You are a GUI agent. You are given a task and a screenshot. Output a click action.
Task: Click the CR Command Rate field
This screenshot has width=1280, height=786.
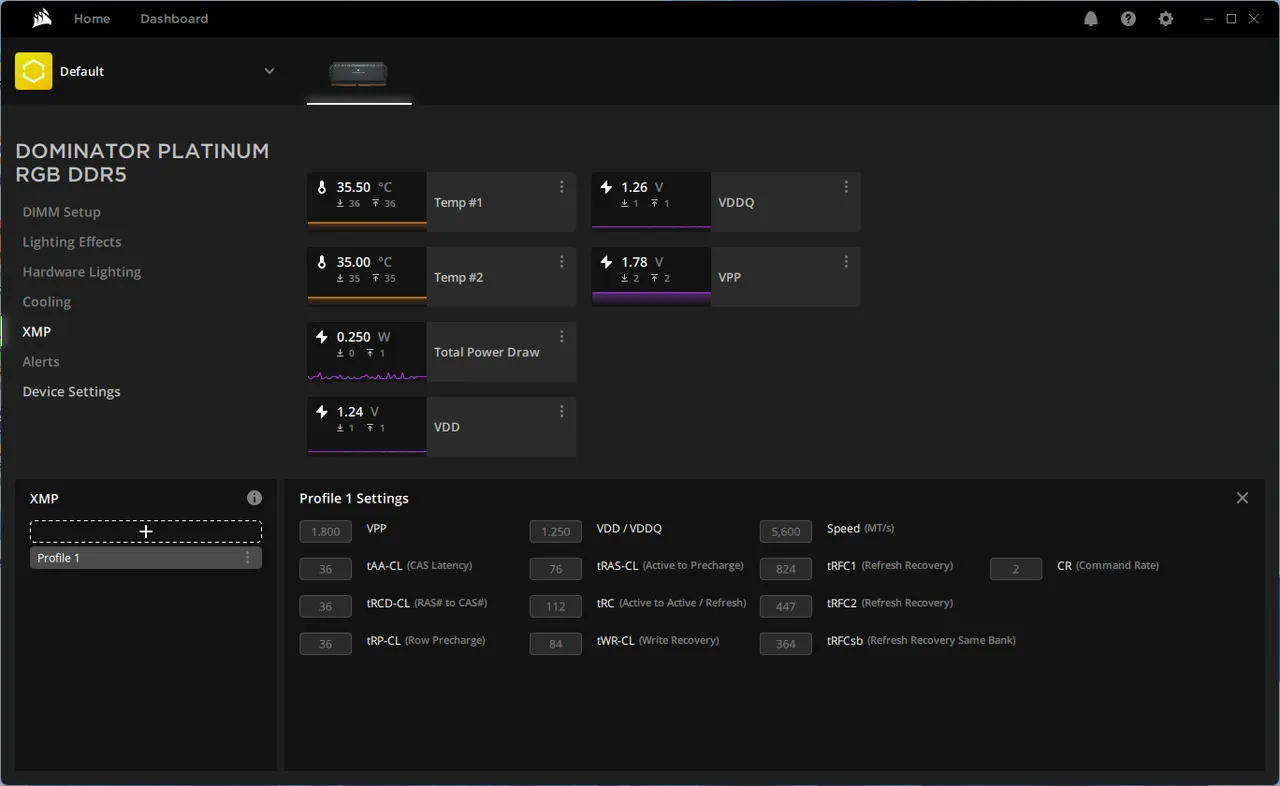point(1016,569)
